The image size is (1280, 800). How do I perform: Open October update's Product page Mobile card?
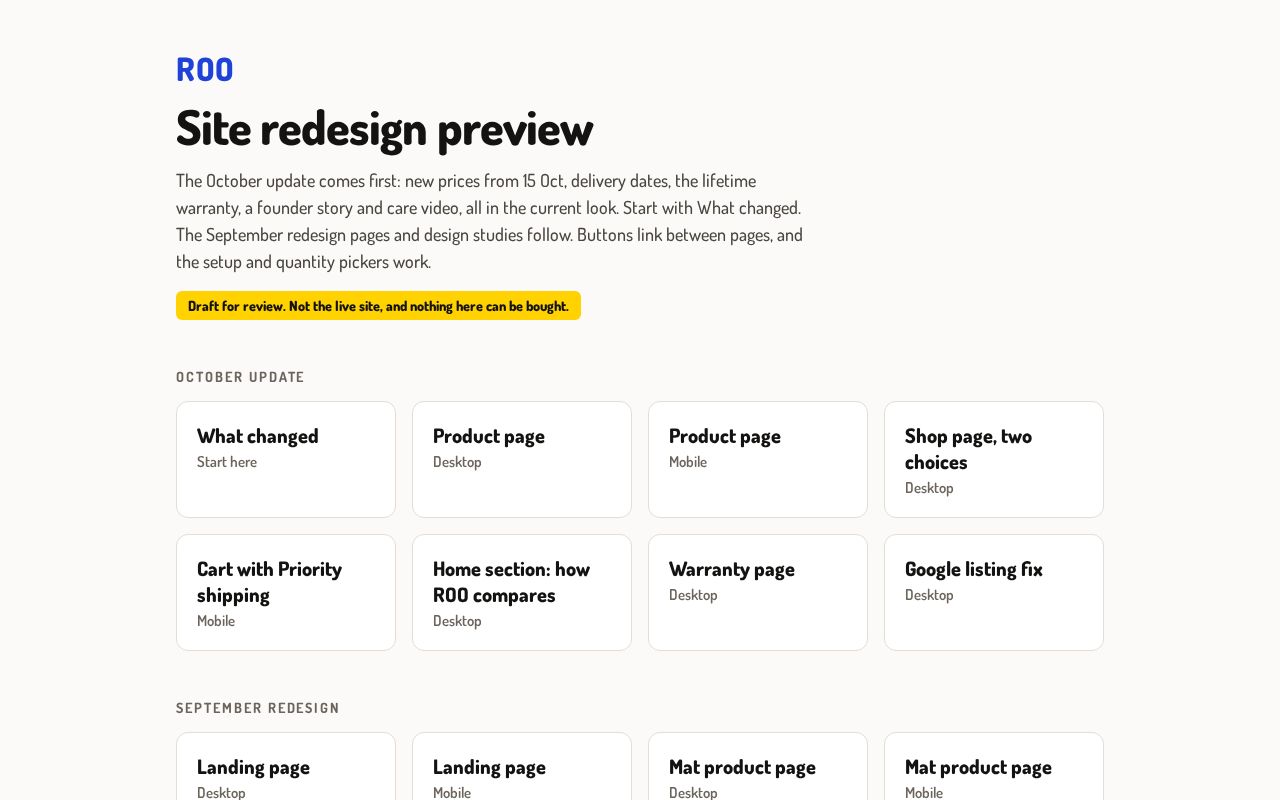758,459
